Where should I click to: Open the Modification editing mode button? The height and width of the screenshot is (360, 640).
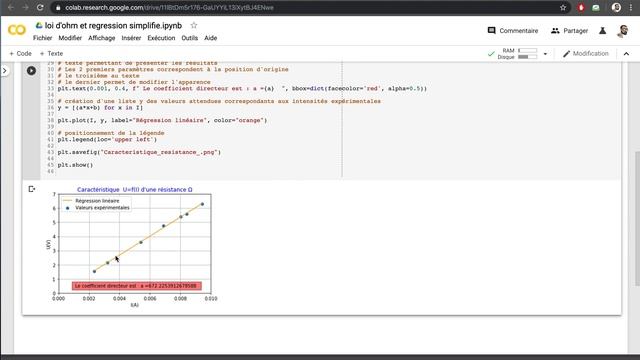click(586, 53)
